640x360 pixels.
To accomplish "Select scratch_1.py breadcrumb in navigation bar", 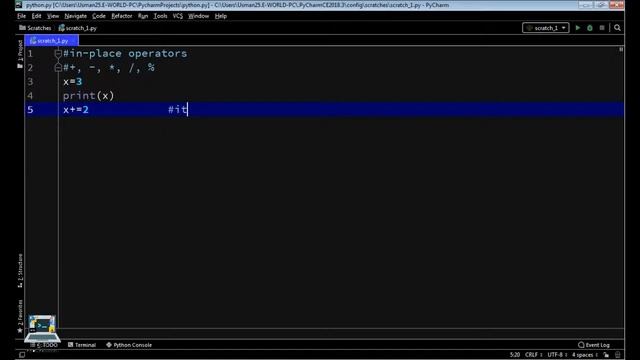I will (78, 28).
